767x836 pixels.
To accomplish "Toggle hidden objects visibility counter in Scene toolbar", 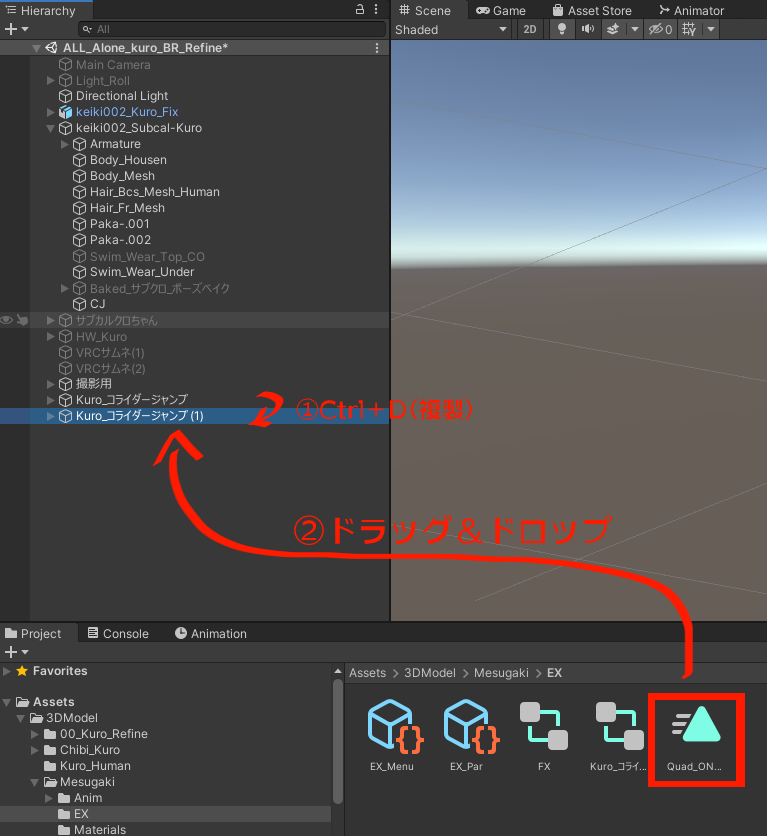I will pos(661,29).
